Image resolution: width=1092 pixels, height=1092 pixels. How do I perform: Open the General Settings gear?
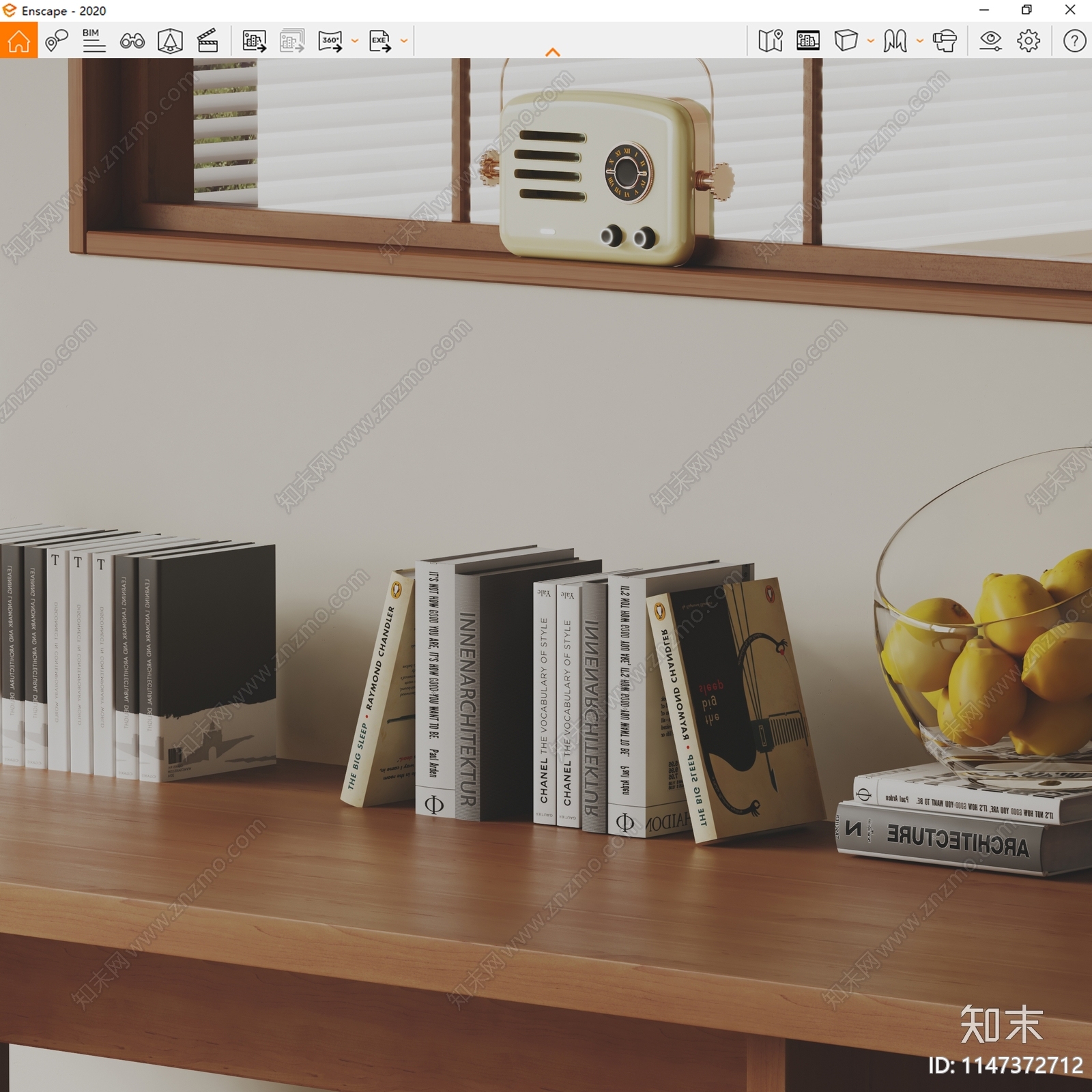tap(1029, 40)
